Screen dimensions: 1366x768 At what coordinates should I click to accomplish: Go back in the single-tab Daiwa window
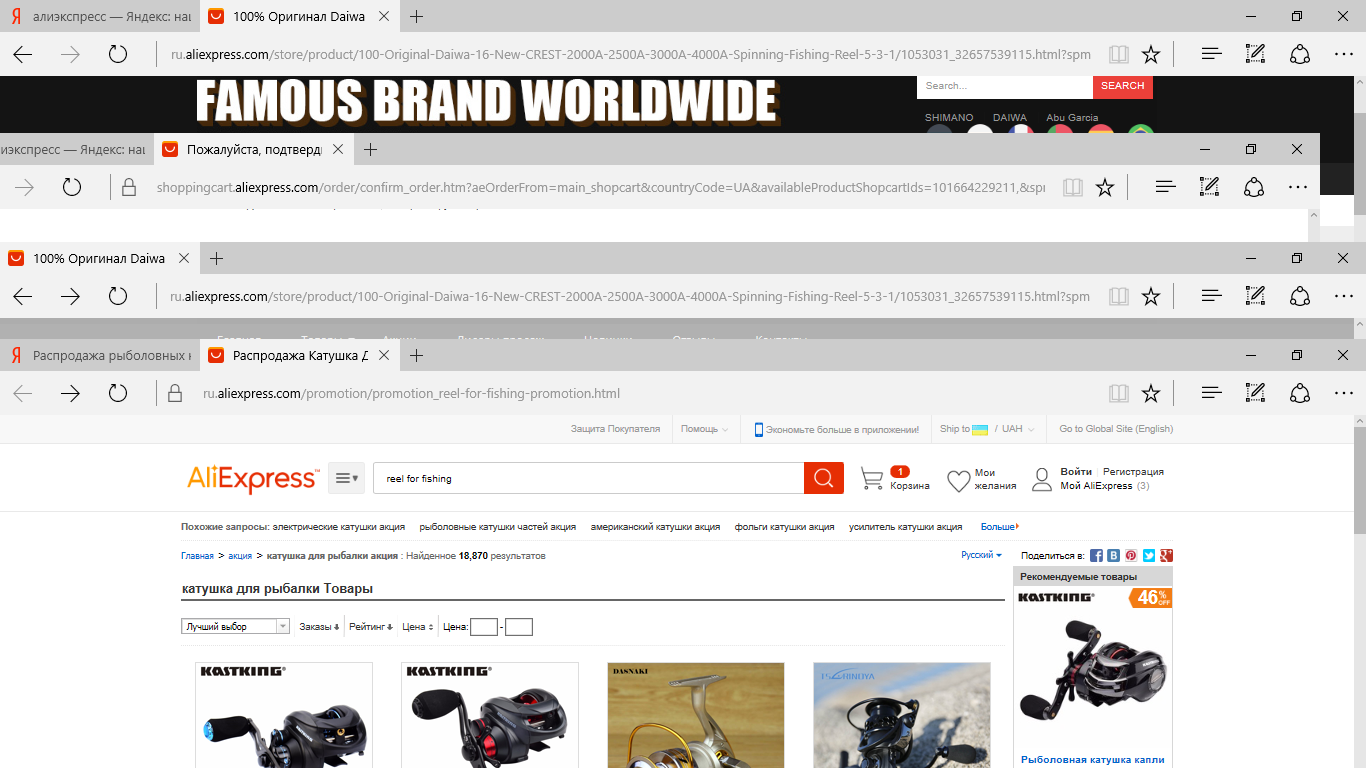click(23, 296)
